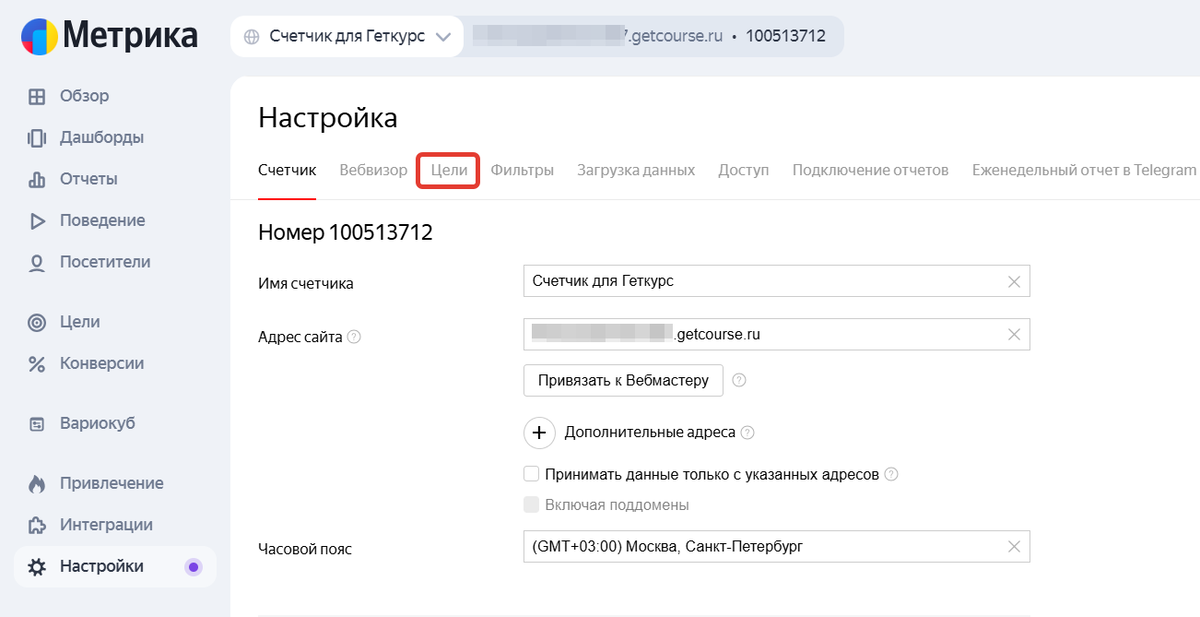
Task: Click the Привлечение flame icon
Action: (x=37, y=484)
